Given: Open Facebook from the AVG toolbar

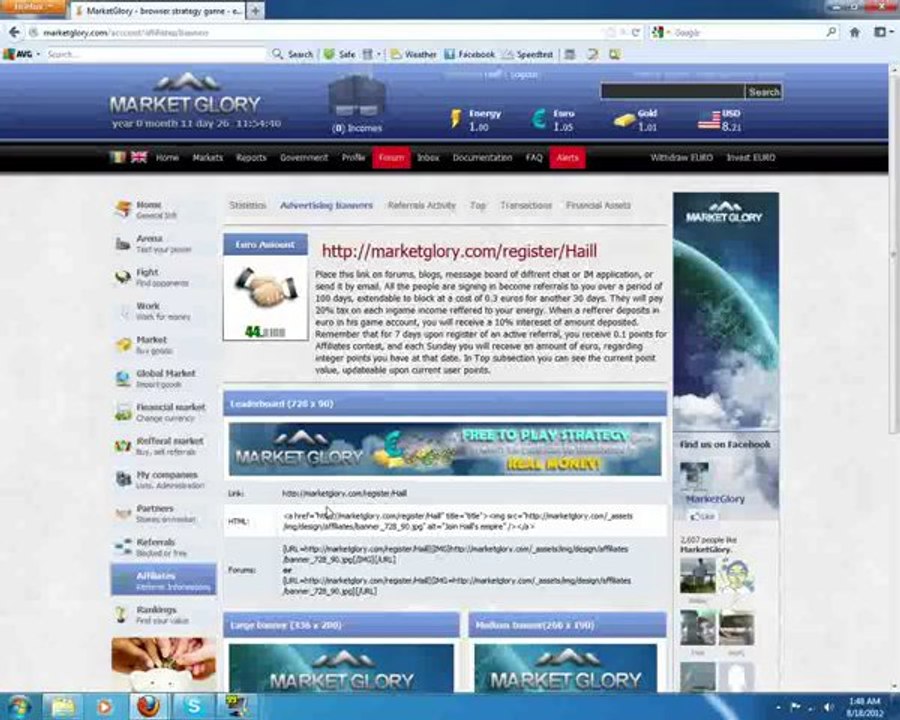Looking at the screenshot, I should (x=470, y=54).
